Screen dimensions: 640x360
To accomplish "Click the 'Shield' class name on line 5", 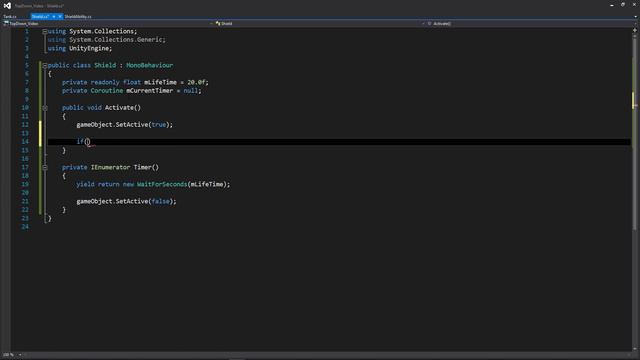I will (x=105, y=65).
